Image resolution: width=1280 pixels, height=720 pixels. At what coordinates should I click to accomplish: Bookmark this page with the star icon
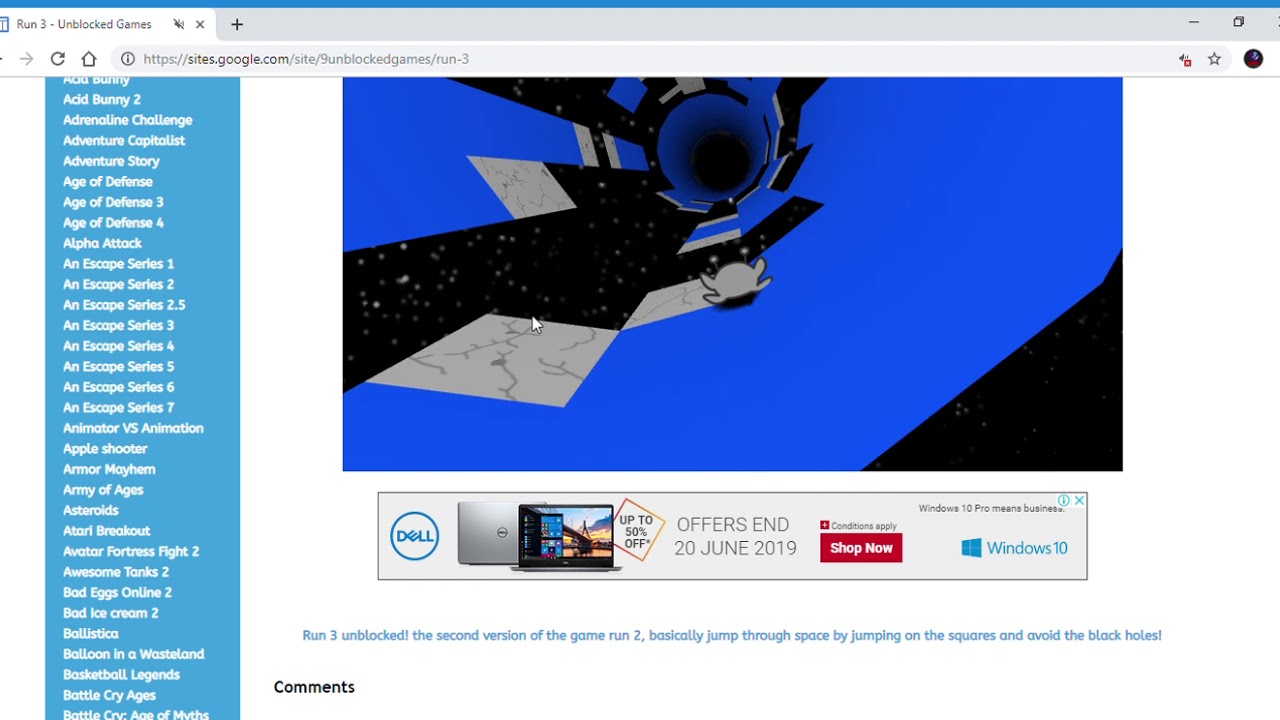(1214, 59)
